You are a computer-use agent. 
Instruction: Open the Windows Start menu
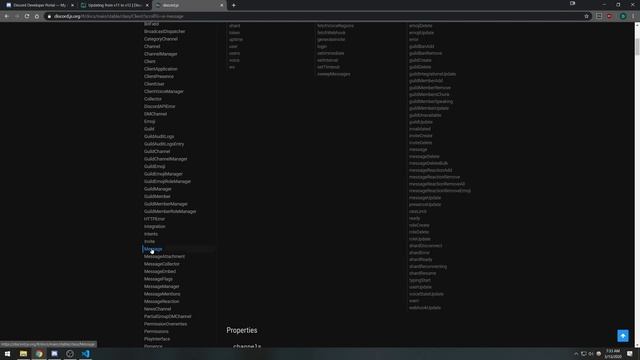tap(7, 354)
